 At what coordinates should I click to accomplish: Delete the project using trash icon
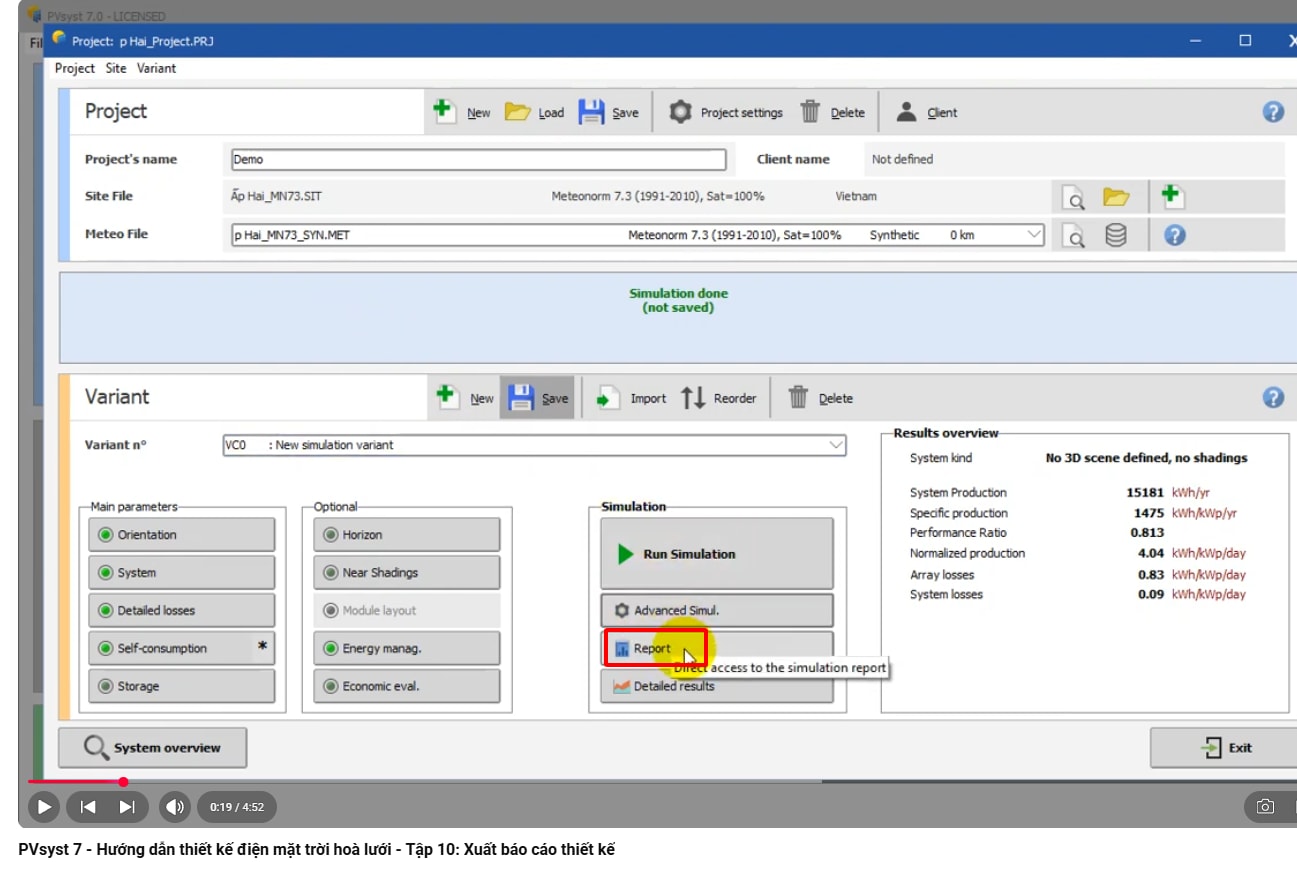coord(832,112)
